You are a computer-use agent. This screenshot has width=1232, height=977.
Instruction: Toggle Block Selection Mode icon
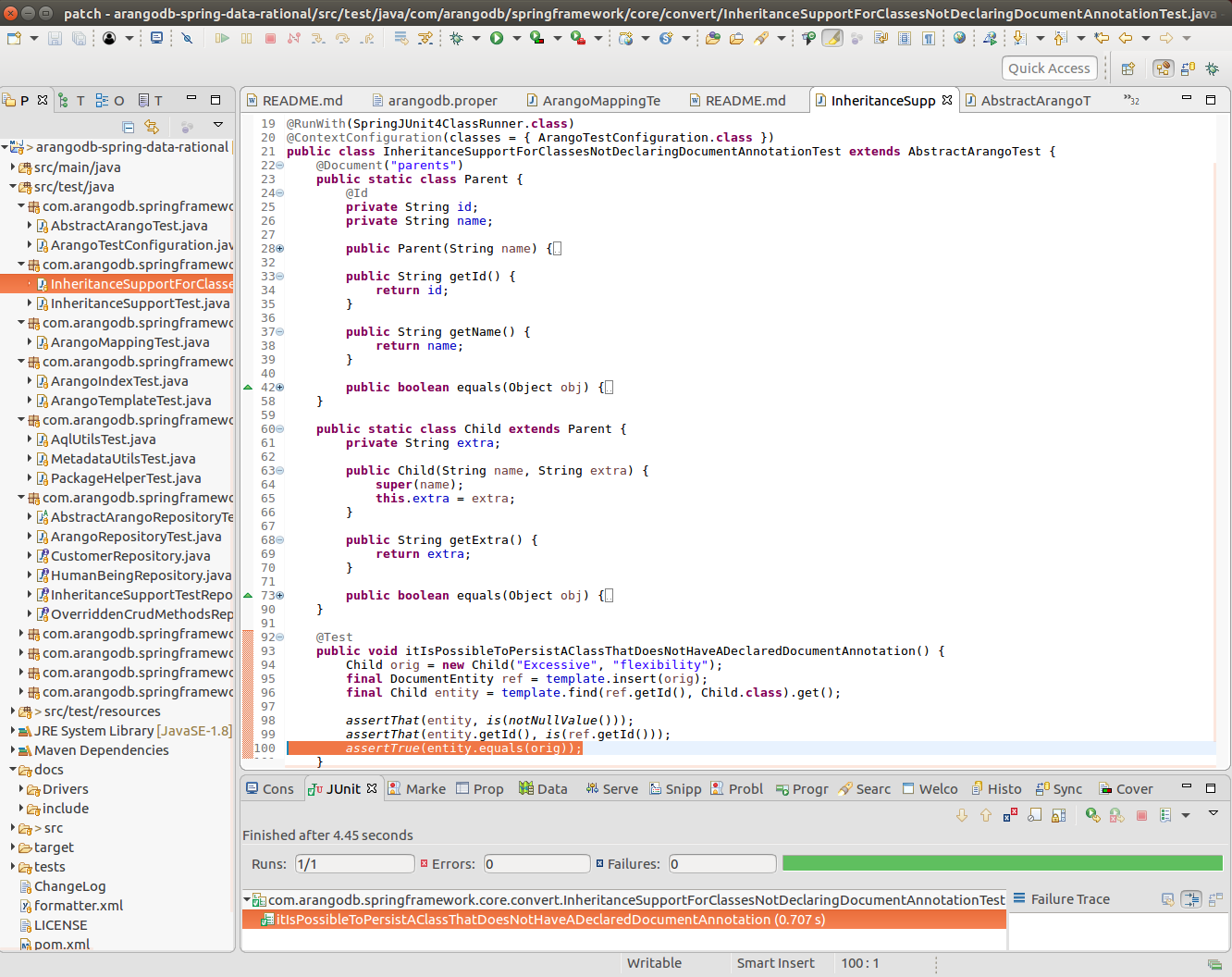(904, 38)
